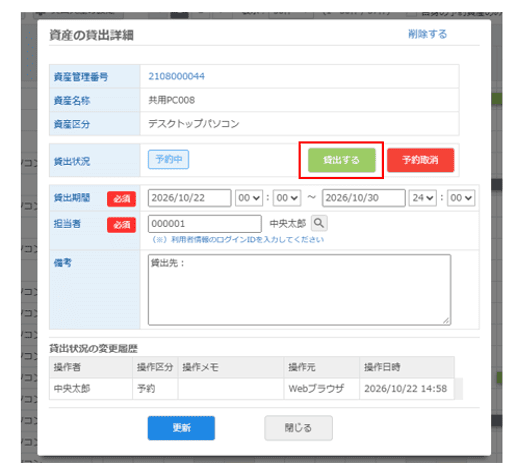The height and width of the screenshot is (468, 516).
Task: Click the green 貸出する button
Action: click(342, 160)
